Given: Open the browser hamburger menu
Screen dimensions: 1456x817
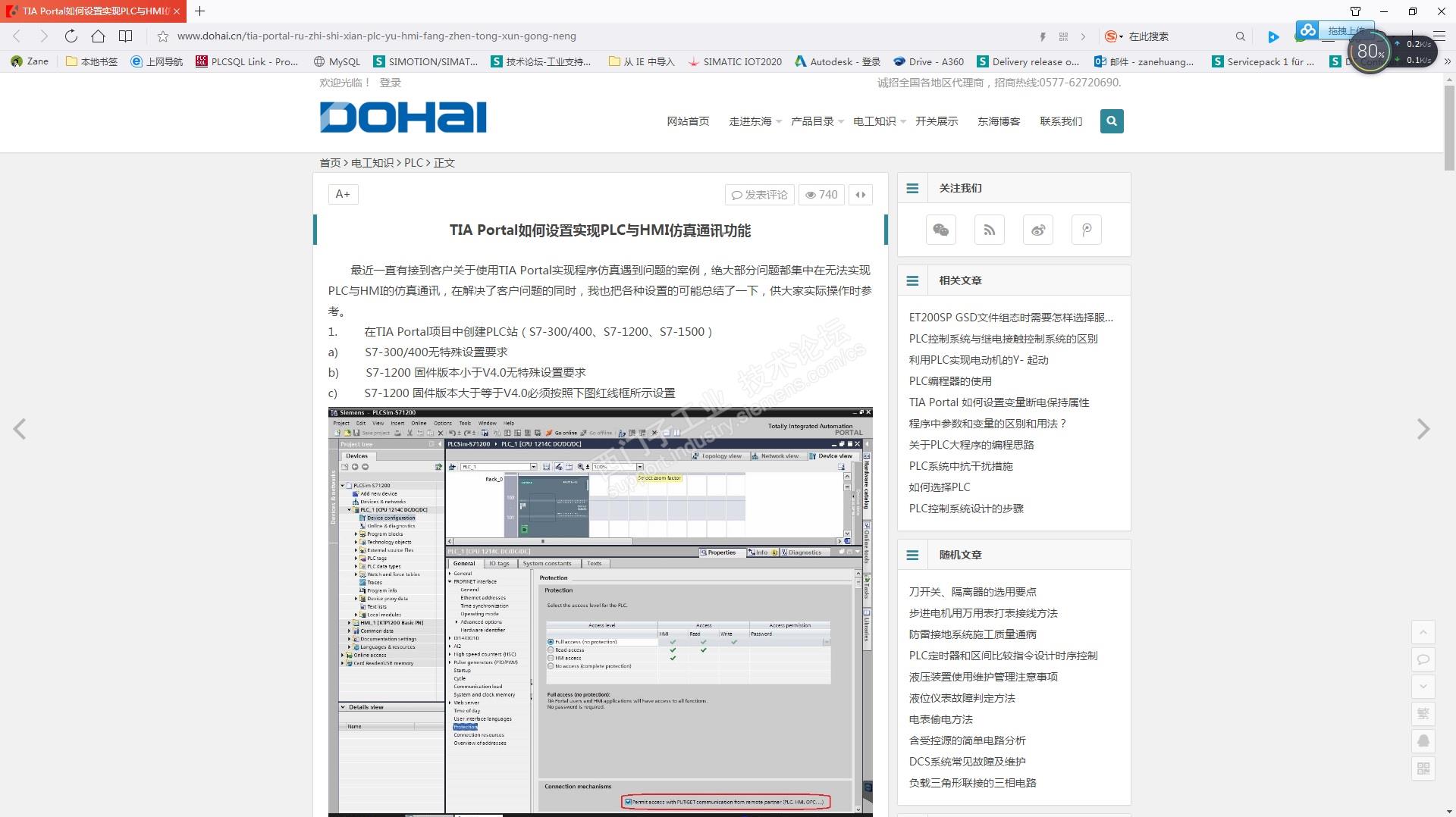Looking at the screenshot, I should point(1439,36).
